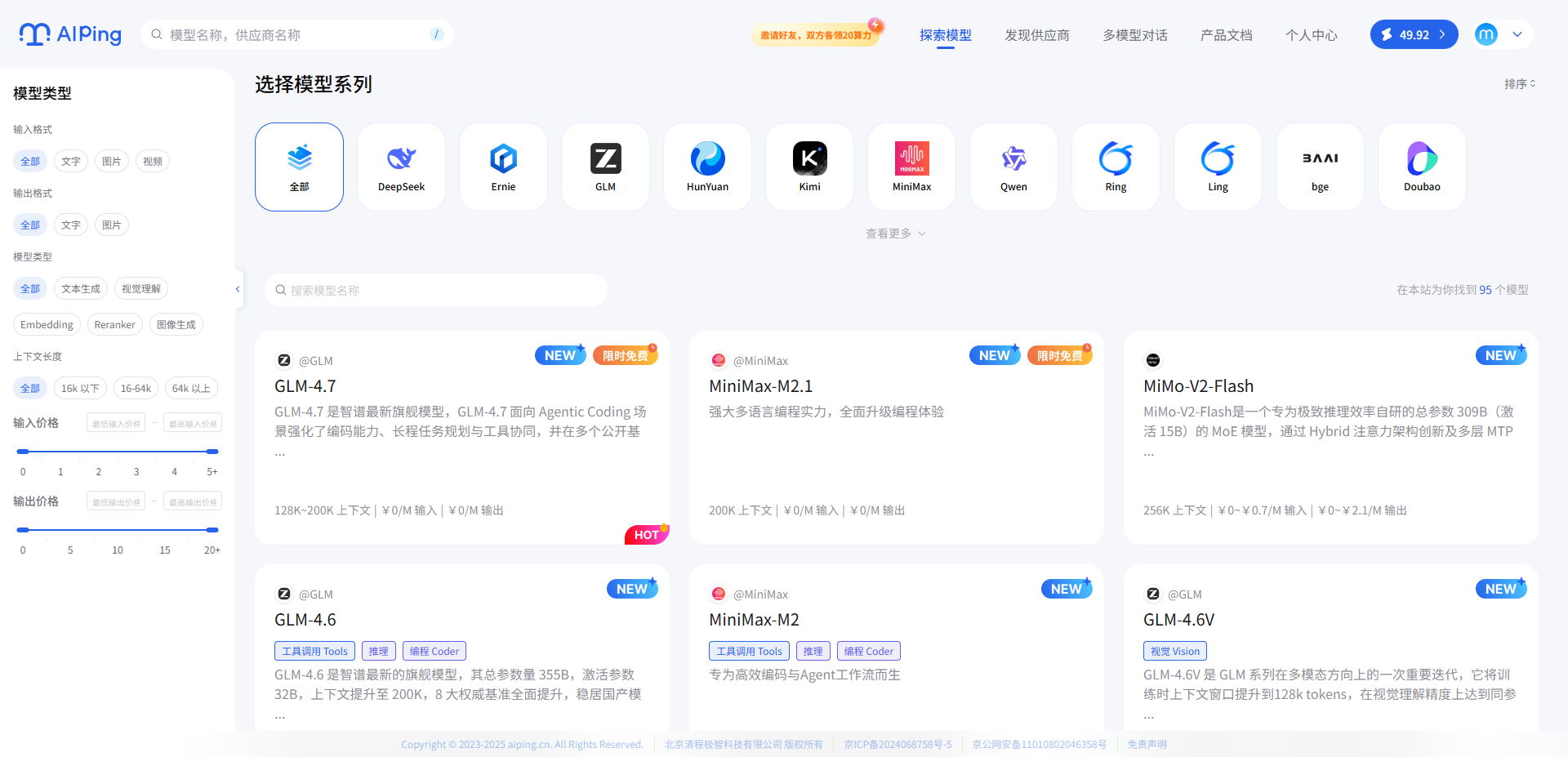Select 16-64k context length
The image size is (1568, 757).
[x=136, y=388]
